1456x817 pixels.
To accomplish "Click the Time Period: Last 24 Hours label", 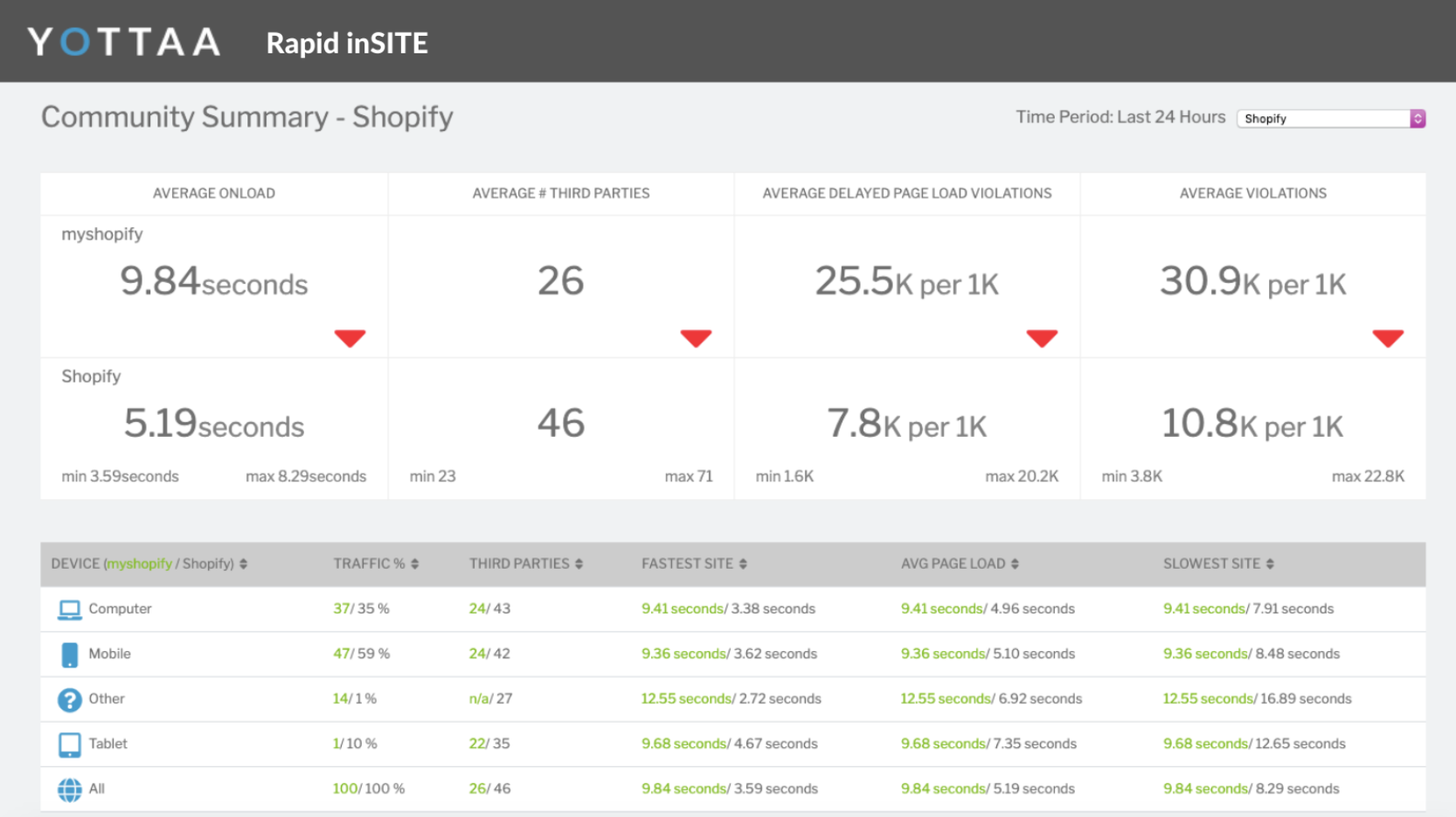I will click(x=1120, y=117).
